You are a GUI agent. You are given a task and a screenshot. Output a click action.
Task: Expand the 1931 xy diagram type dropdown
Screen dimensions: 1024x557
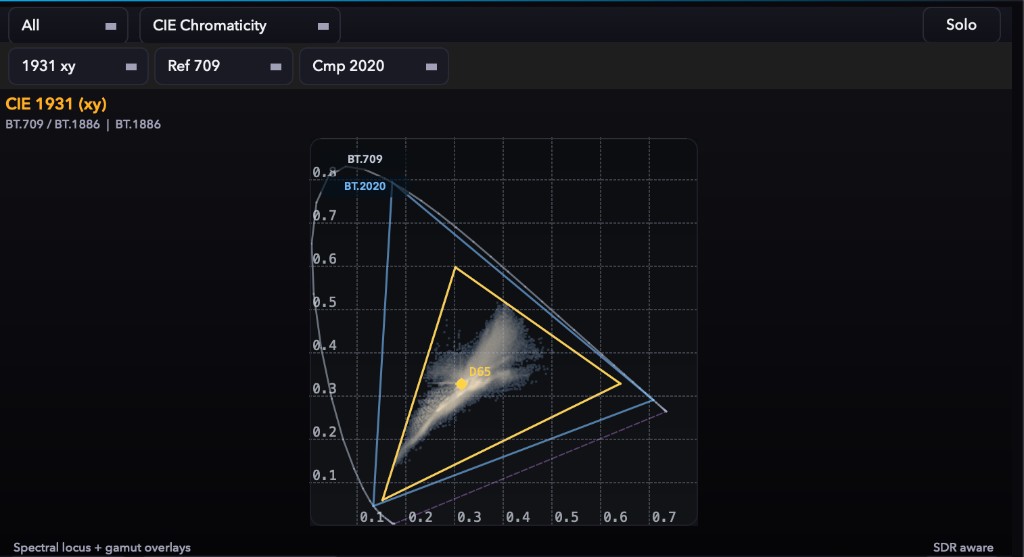tap(78, 66)
